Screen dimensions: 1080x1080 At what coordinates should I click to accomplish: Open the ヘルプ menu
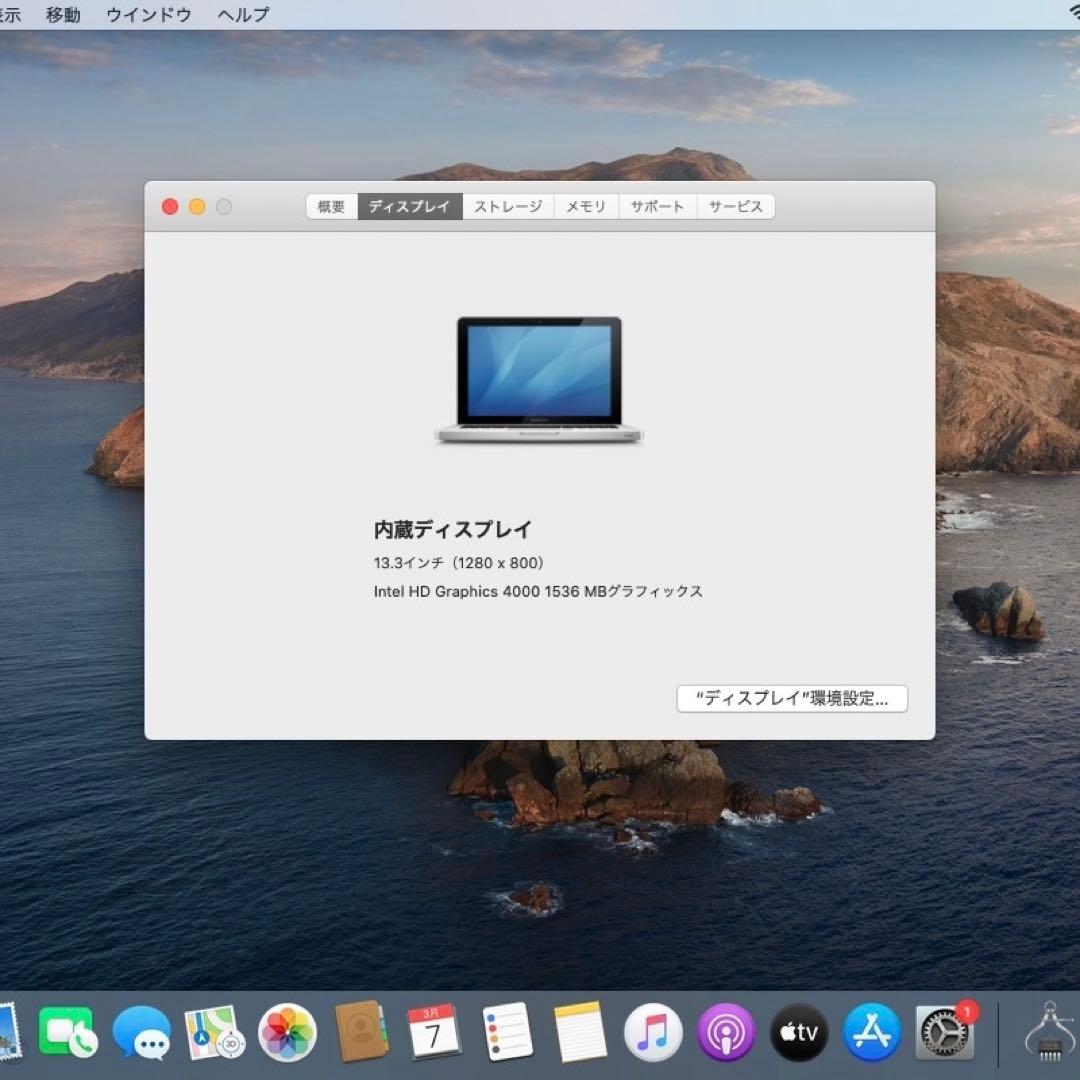tap(242, 14)
